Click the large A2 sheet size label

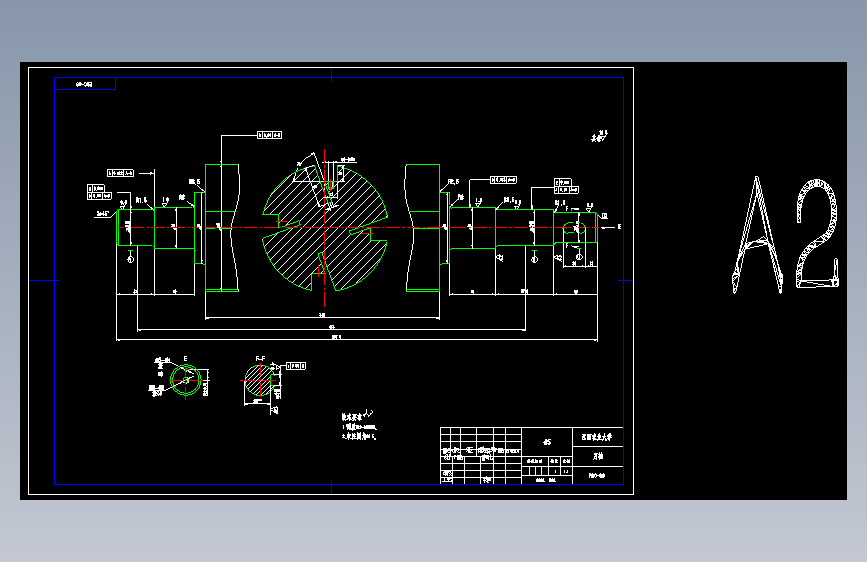point(785,235)
